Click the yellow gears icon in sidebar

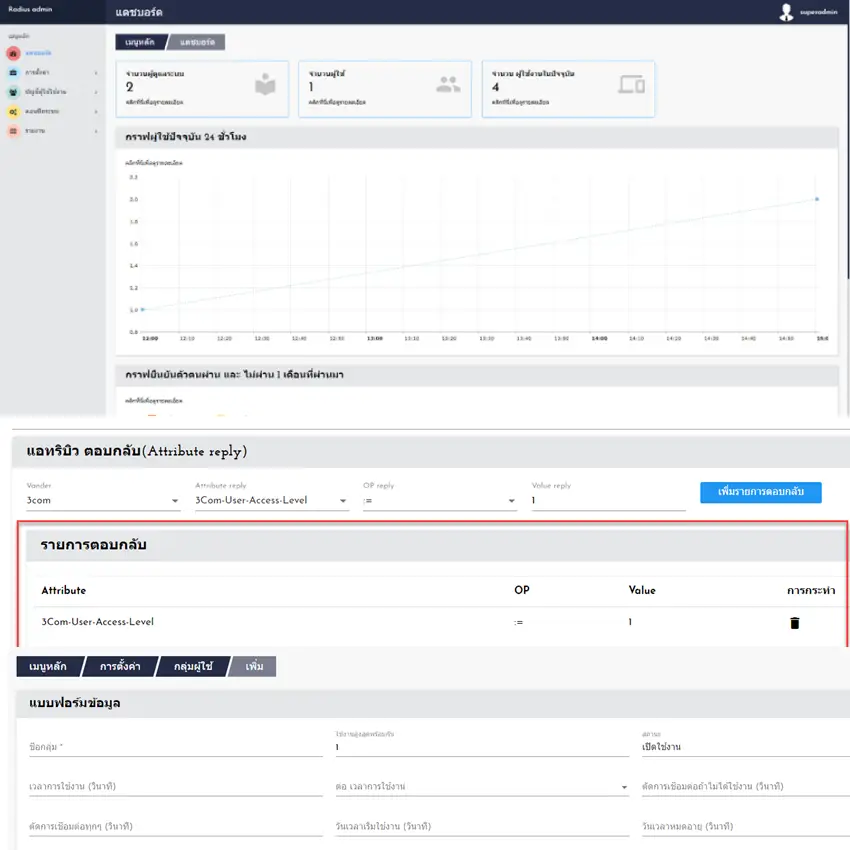tap(12, 111)
